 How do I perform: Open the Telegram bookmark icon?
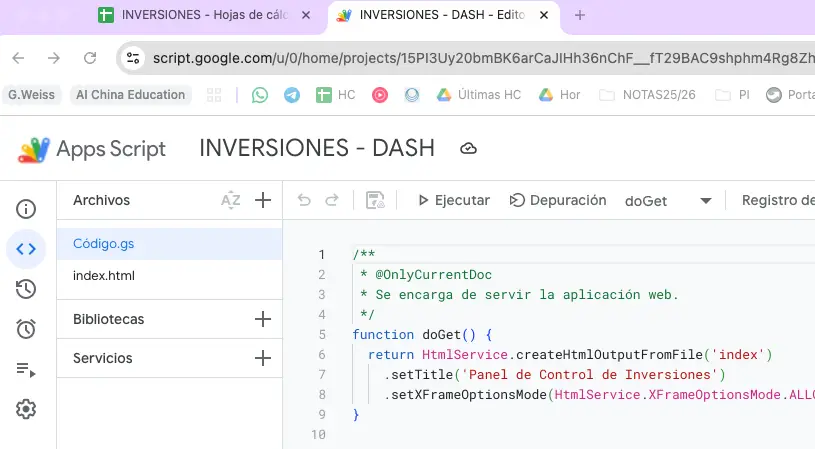coord(292,95)
